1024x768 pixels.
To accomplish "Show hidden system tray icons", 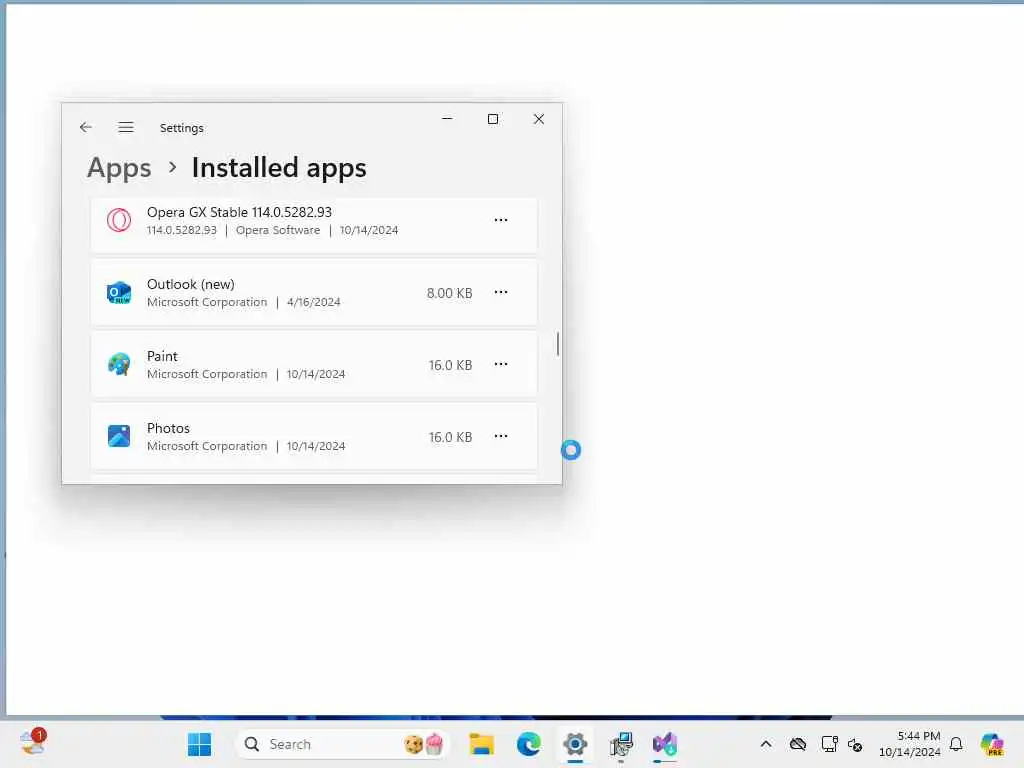I will pyautogui.click(x=766, y=744).
